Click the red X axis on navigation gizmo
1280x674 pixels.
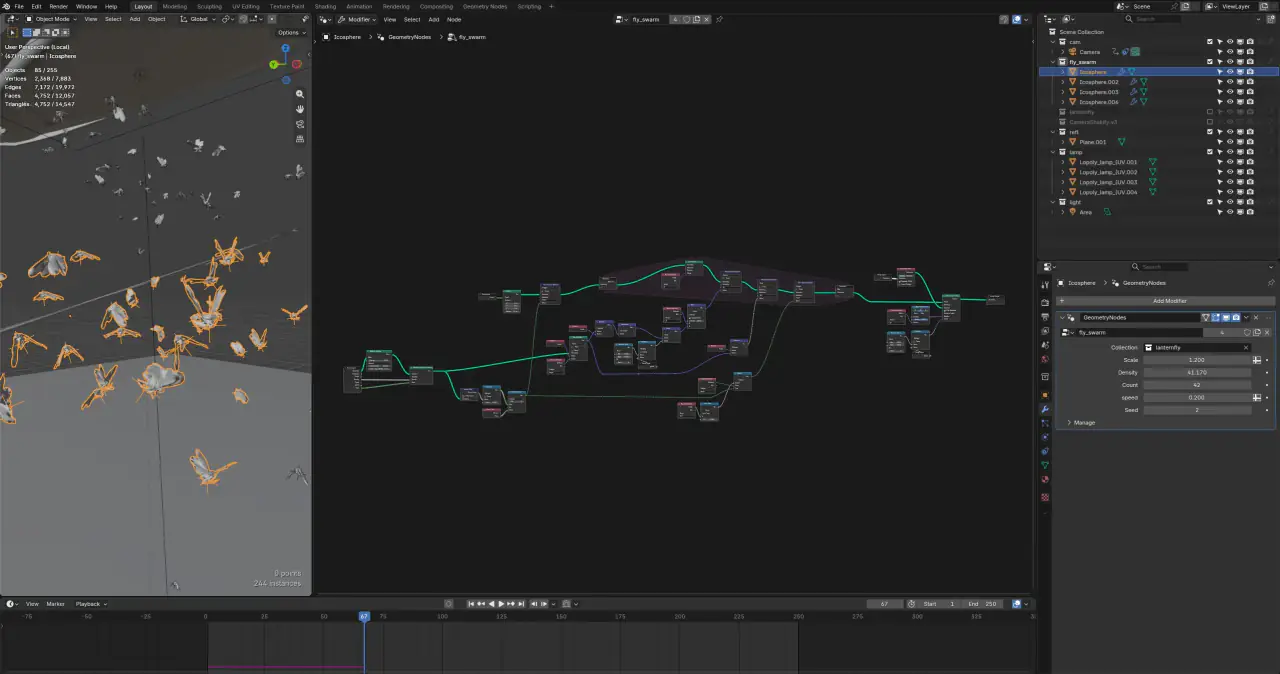(297, 64)
